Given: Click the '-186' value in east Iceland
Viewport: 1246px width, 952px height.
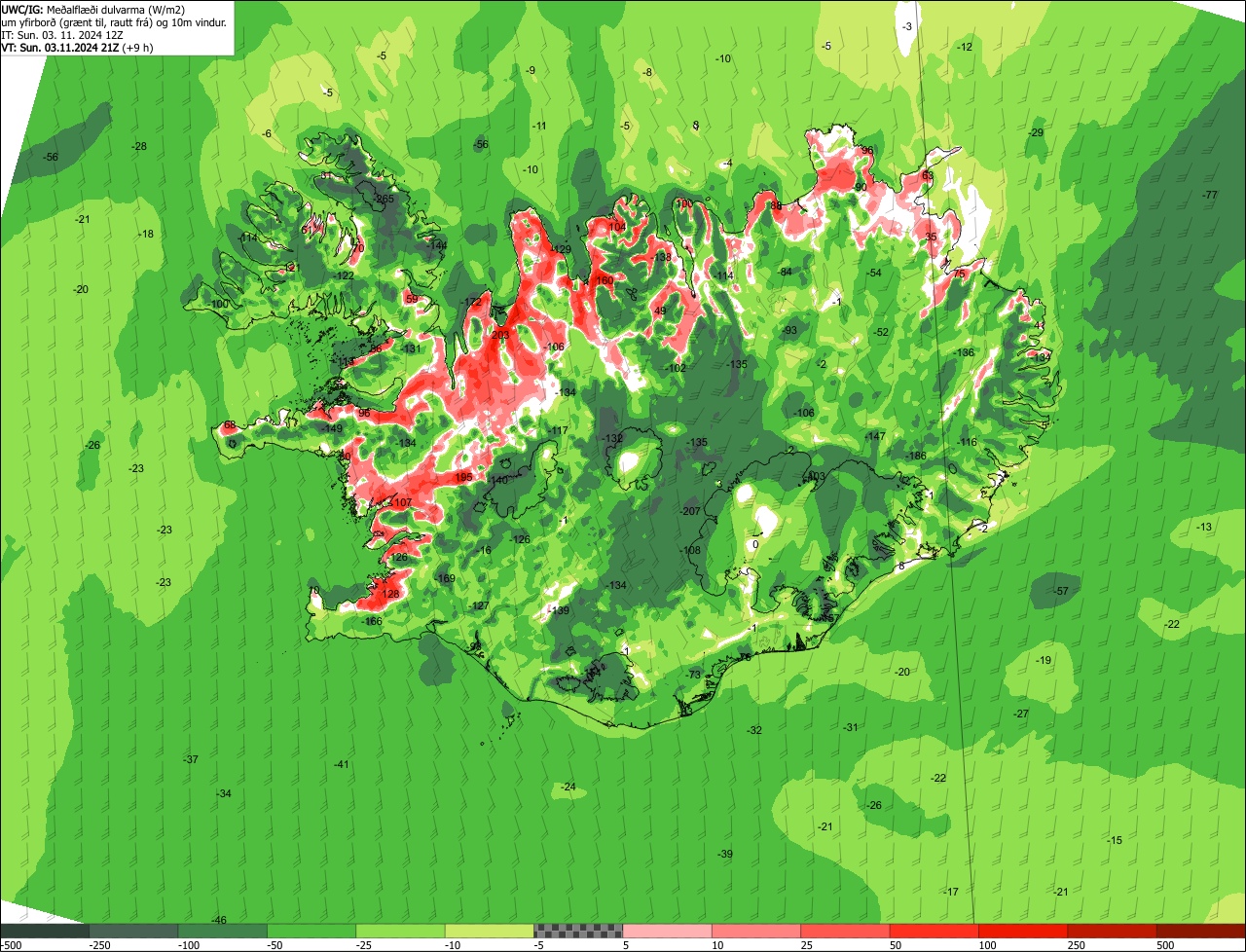Looking at the screenshot, I should (915, 456).
